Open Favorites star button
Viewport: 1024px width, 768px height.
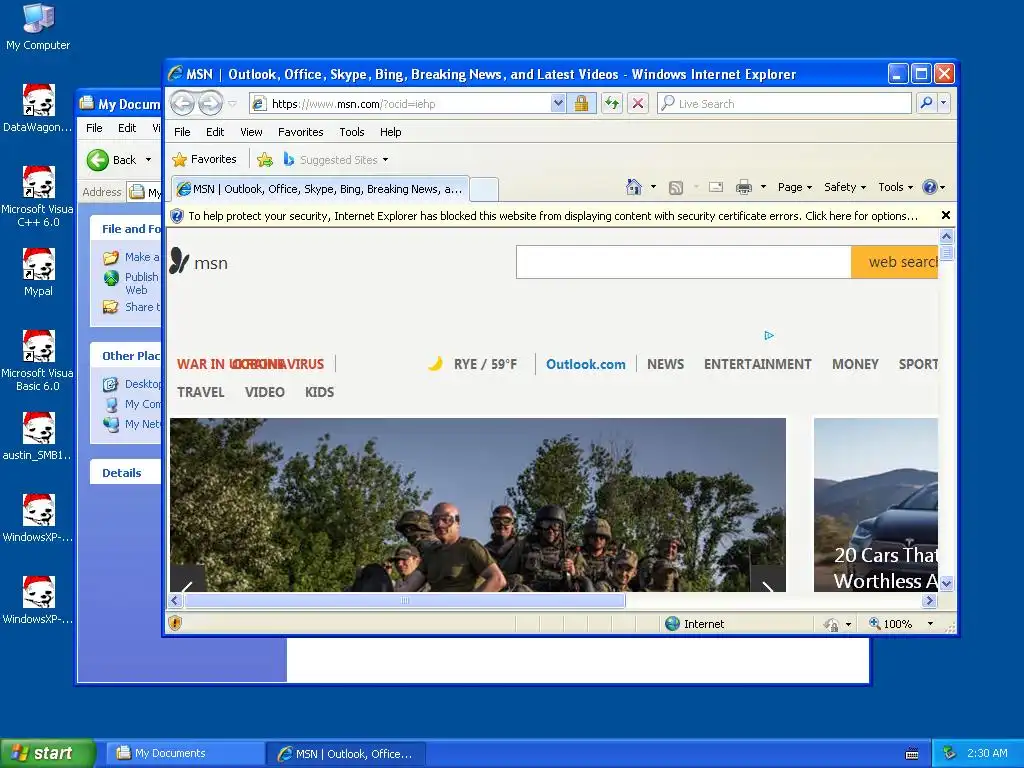tap(204, 159)
